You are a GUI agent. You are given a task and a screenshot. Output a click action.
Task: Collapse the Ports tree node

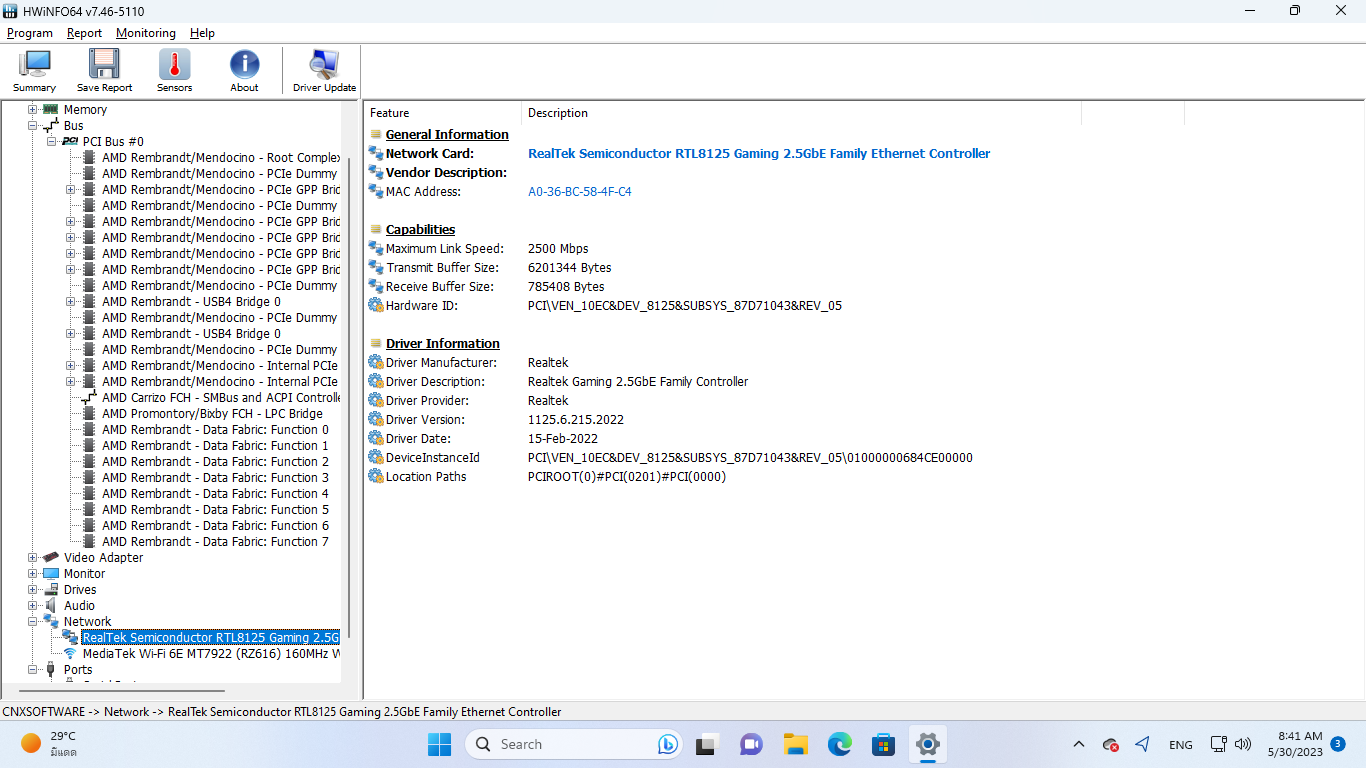[33, 670]
